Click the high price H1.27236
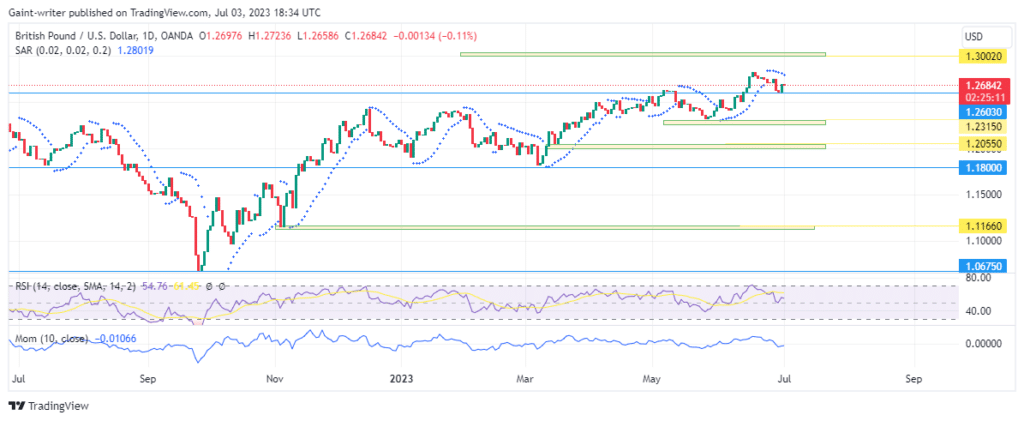 268,37
